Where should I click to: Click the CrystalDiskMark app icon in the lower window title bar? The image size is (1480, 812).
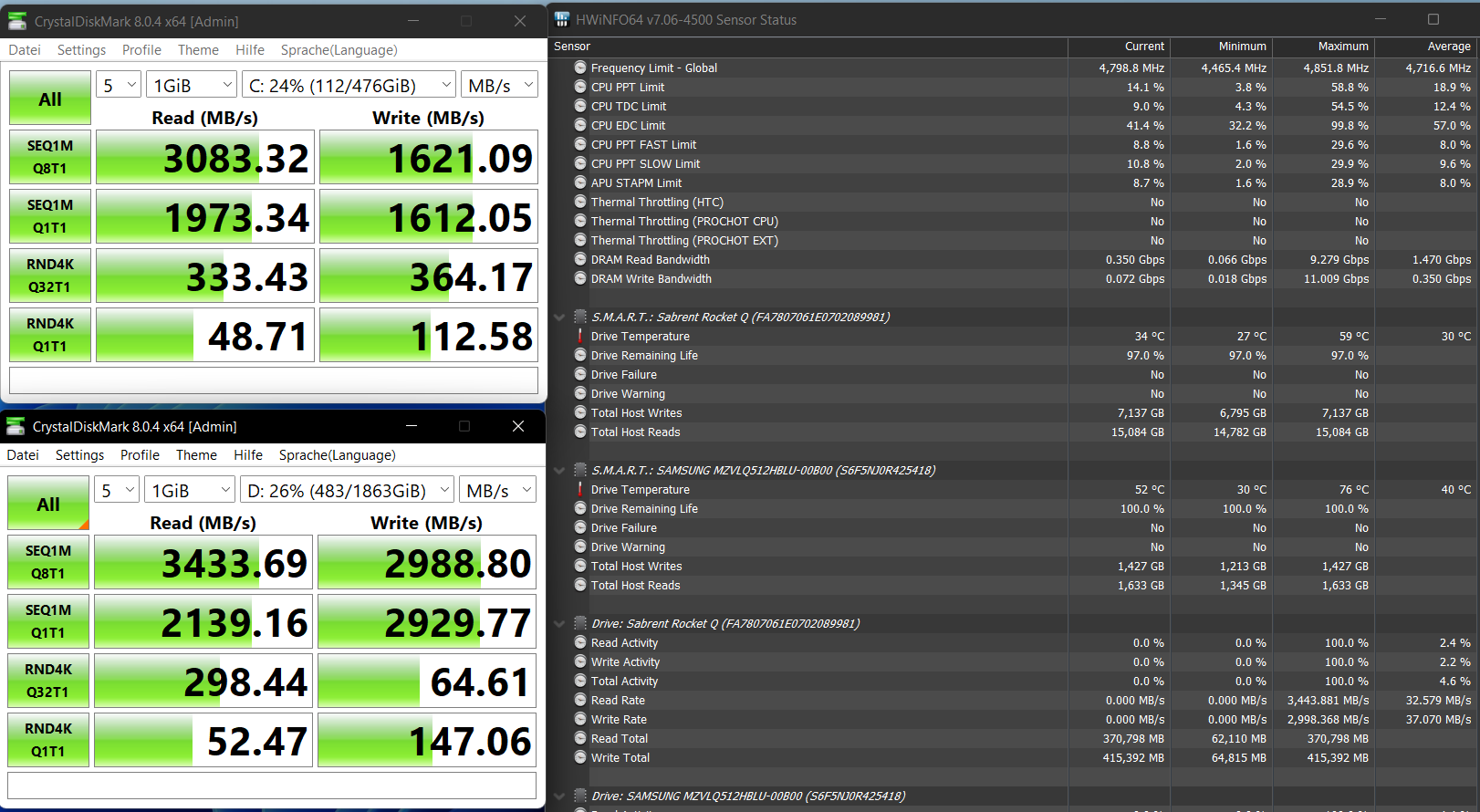coord(16,426)
